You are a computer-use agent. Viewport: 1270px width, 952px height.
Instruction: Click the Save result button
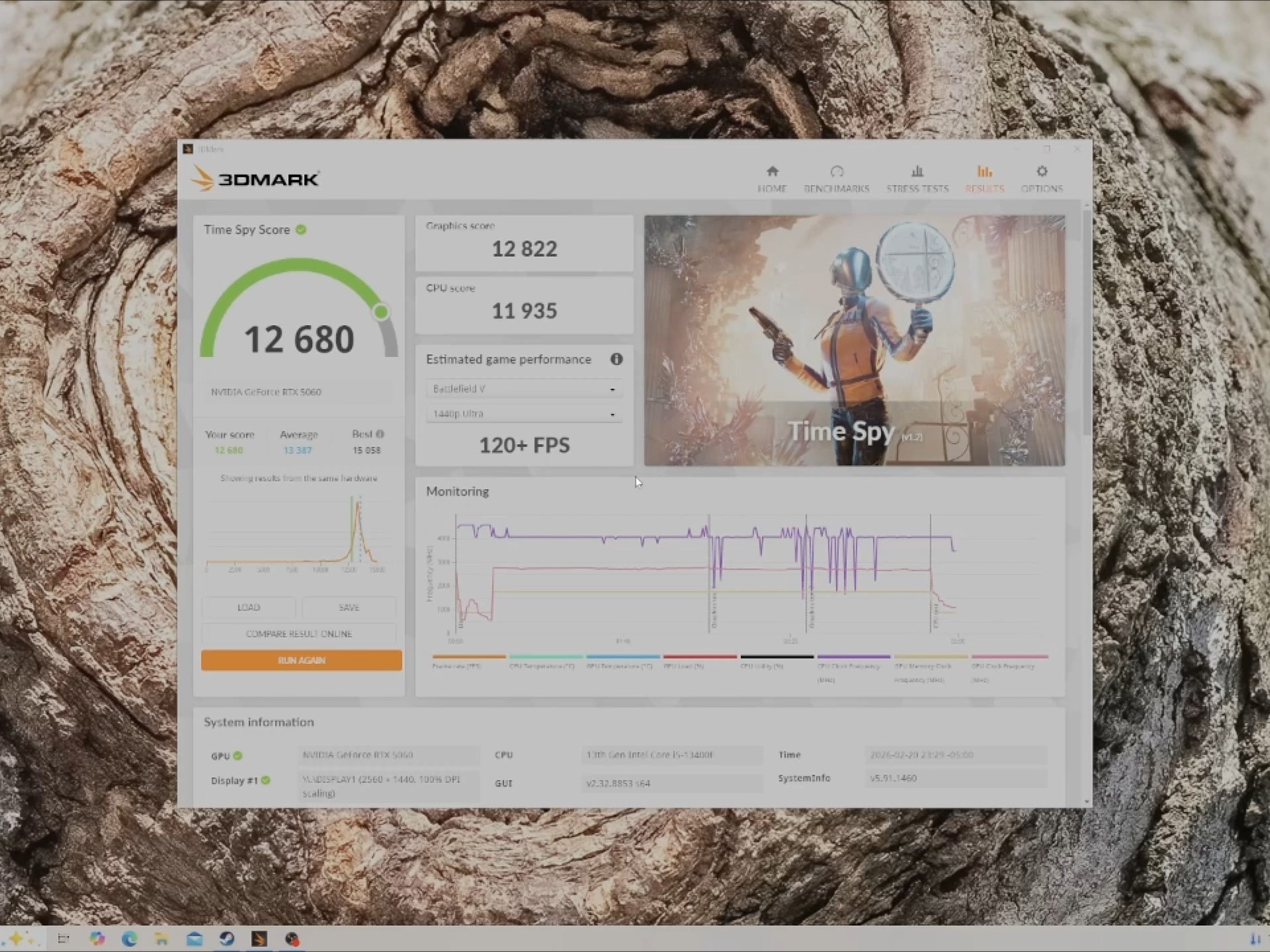tap(349, 607)
